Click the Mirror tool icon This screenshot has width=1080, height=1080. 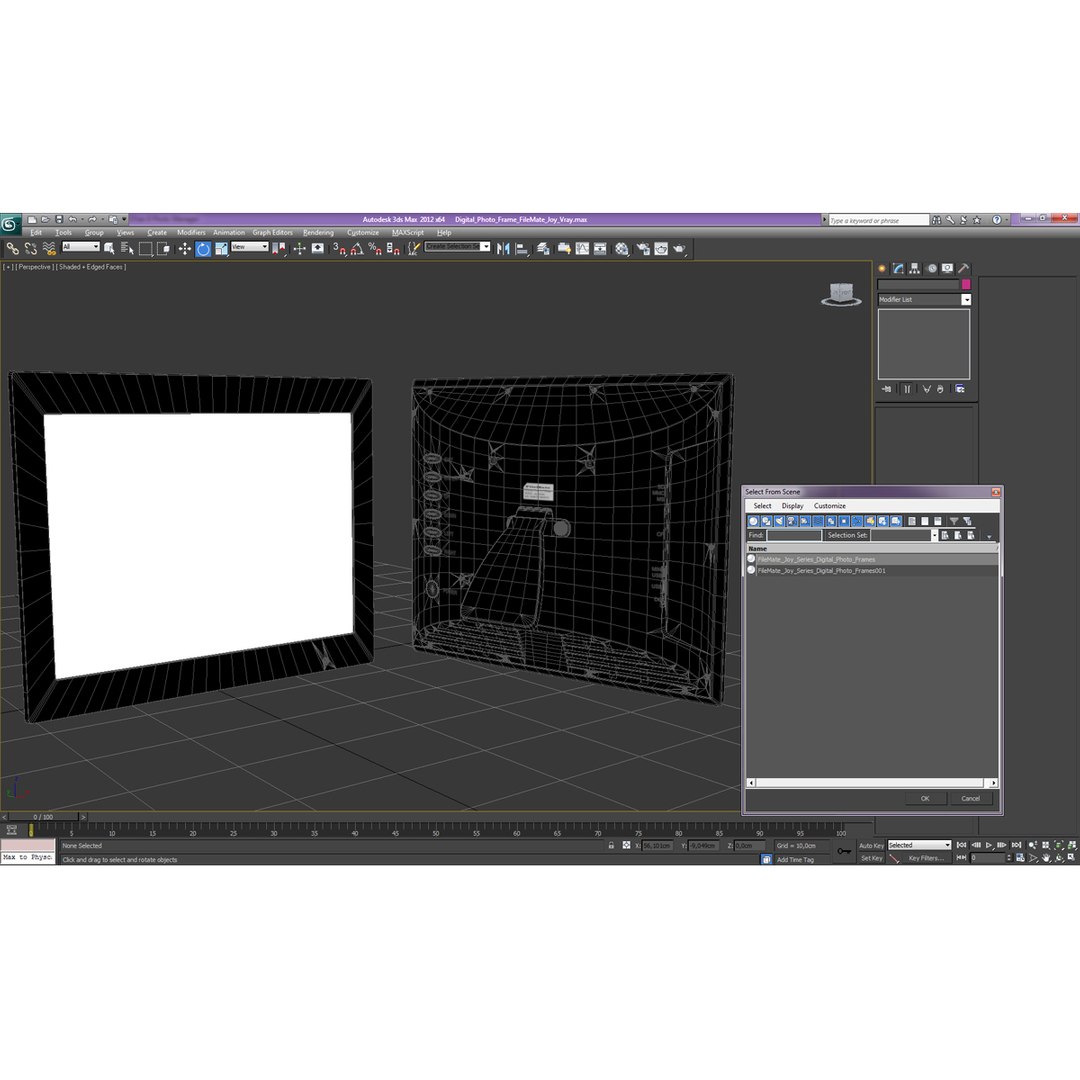[x=503, y=249]
